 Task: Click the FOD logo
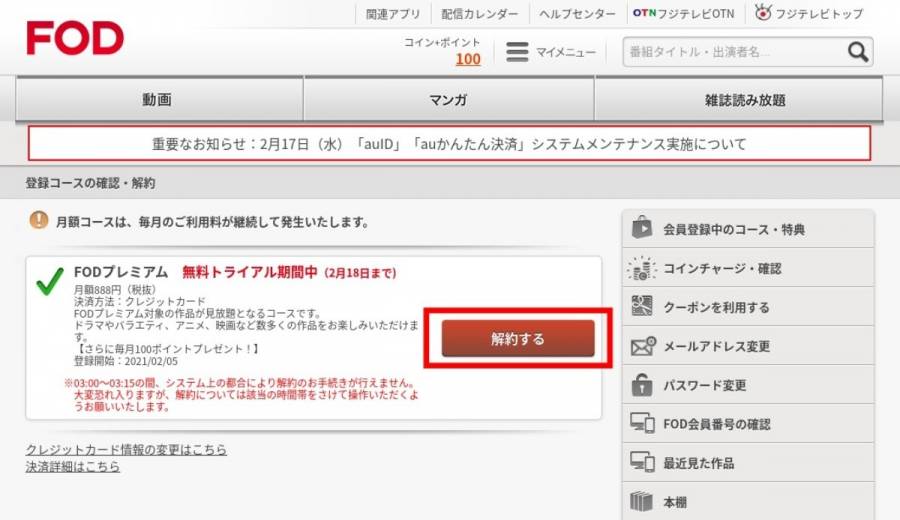click(75, 38)
